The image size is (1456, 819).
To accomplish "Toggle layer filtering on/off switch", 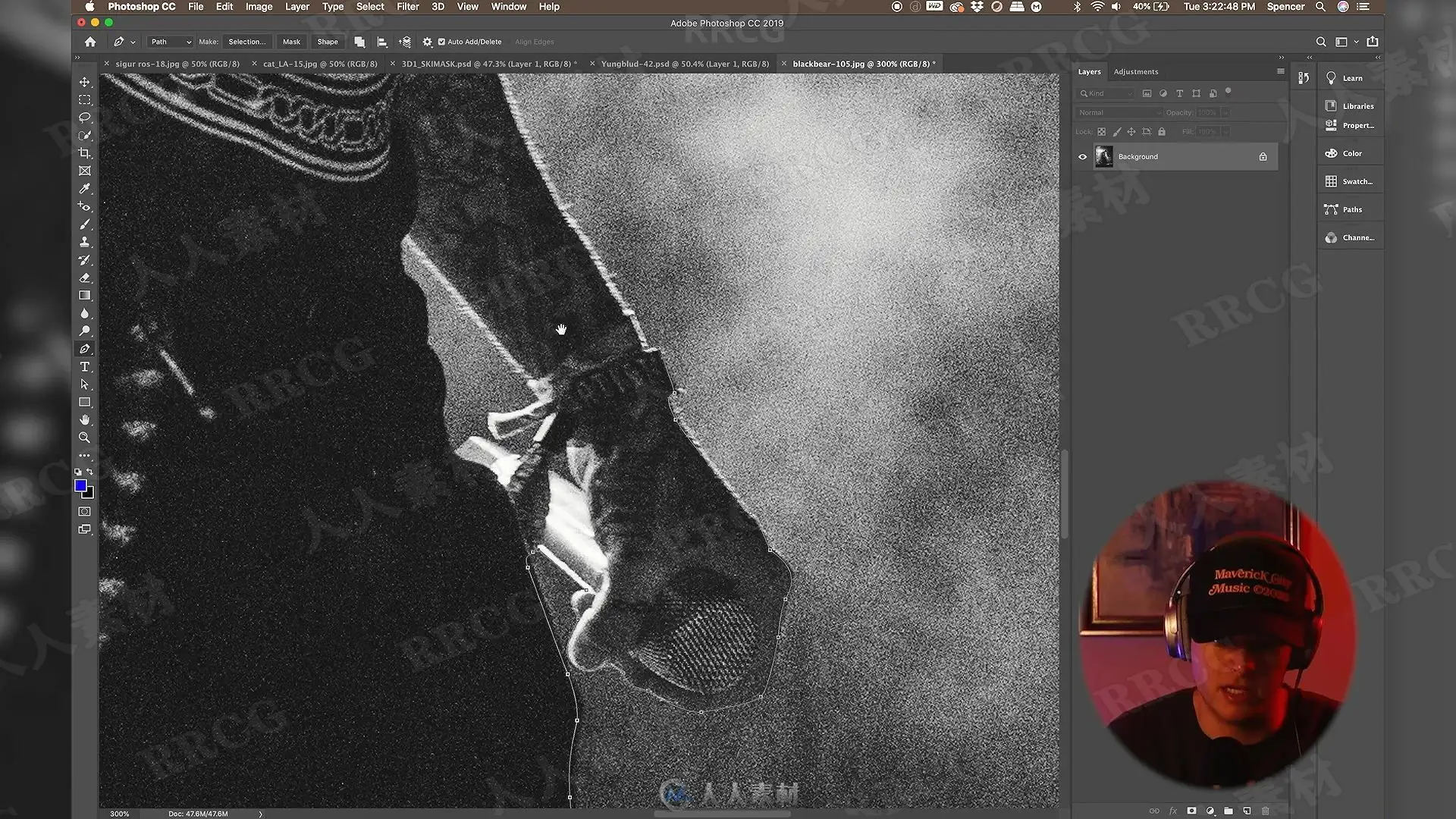I will 1228,92.
